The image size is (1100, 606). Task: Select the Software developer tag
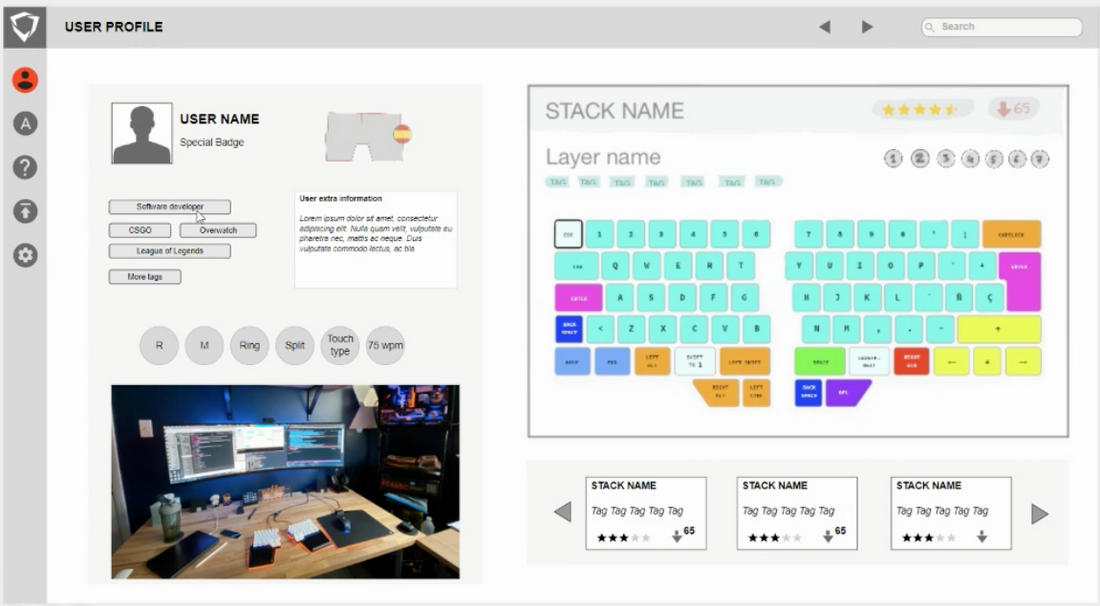[170, 207]
